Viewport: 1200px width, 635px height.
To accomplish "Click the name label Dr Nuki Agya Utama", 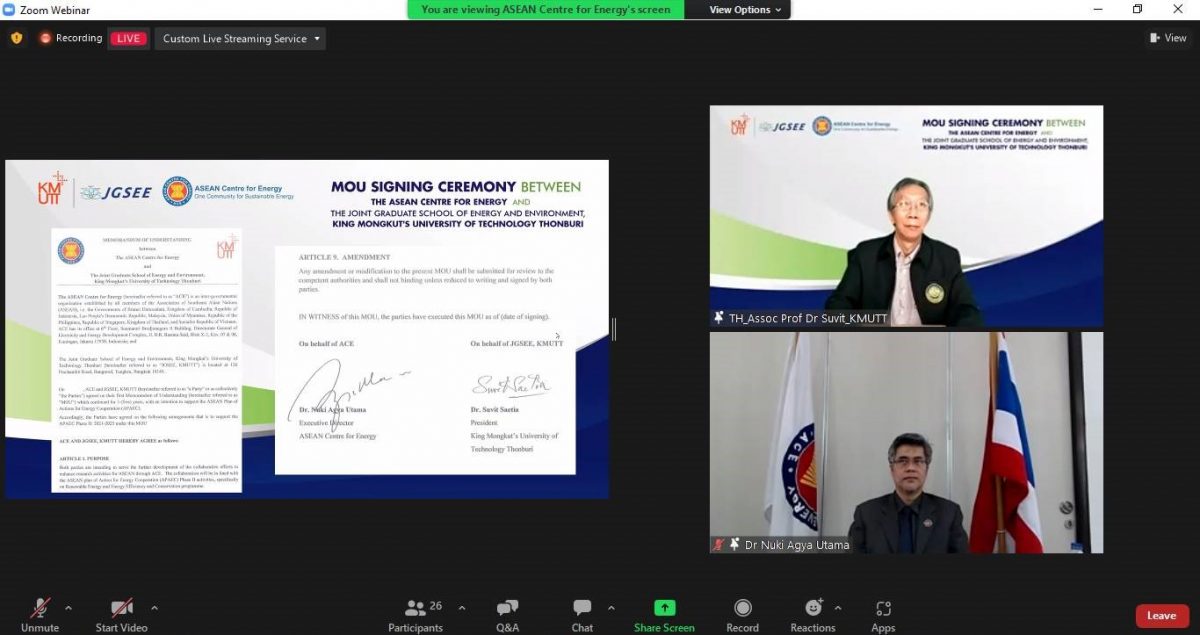I will tap(797, 545).
